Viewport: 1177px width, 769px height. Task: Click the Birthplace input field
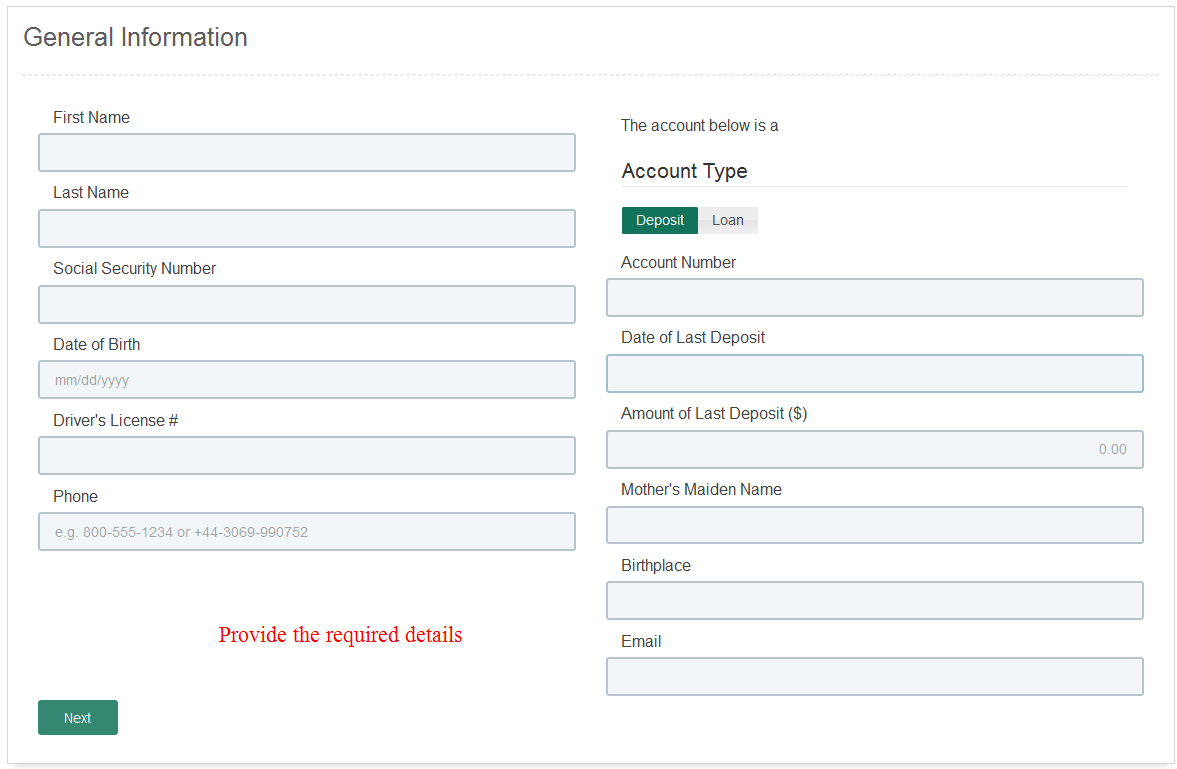tap(874, 601)
